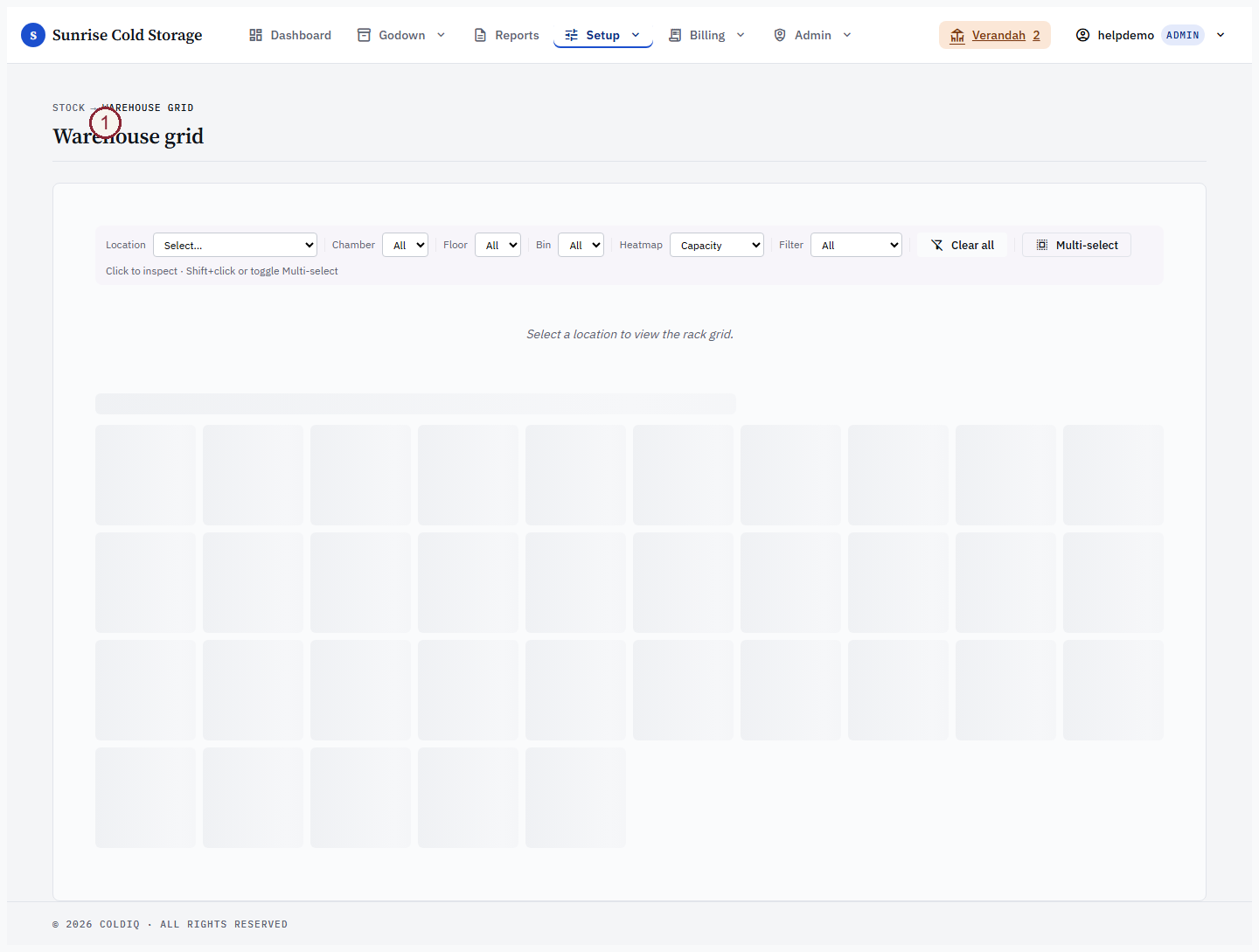1259x952 pixels.
Task: Toggle Multi-select mode
Action: tap(1077, 245)
